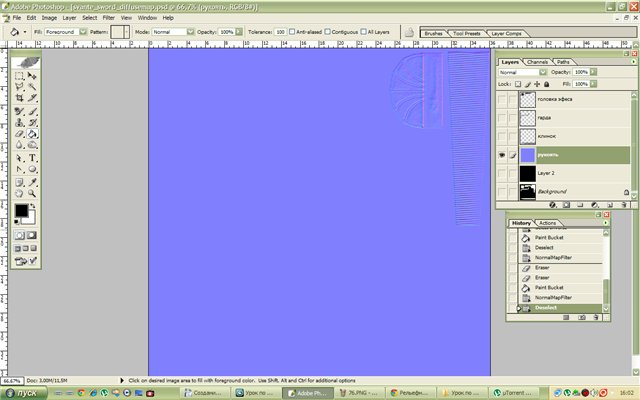Select the Path Selection tool
Screen dimensions: 640x400
coord(19,158)
